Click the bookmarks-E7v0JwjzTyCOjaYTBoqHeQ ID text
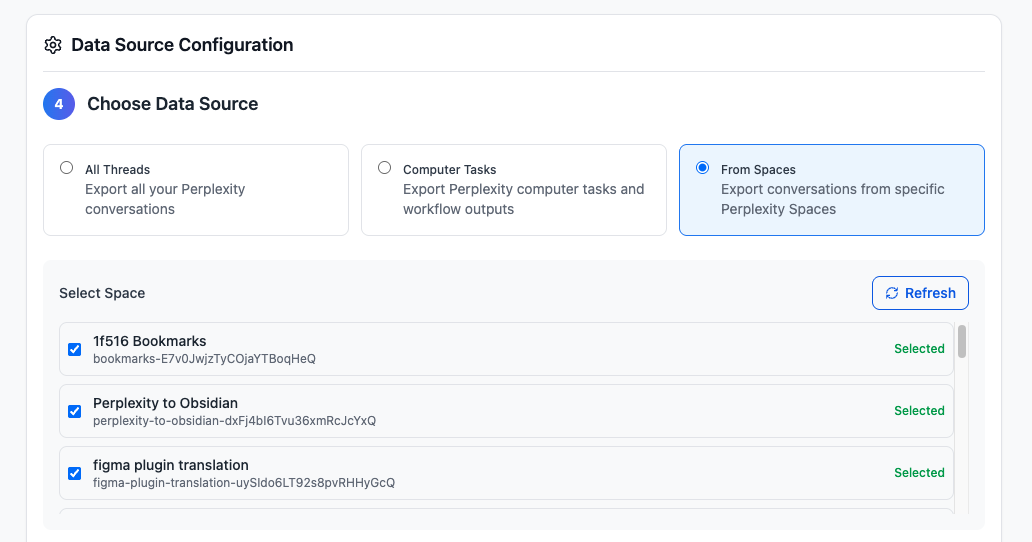The image size is (1032, 542). click(204, 359)
